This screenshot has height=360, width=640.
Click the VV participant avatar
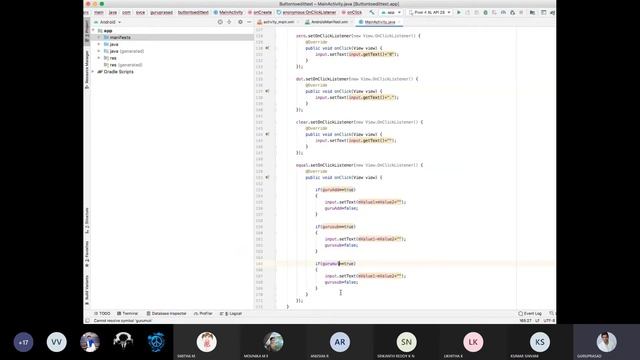tap(56, 342)
